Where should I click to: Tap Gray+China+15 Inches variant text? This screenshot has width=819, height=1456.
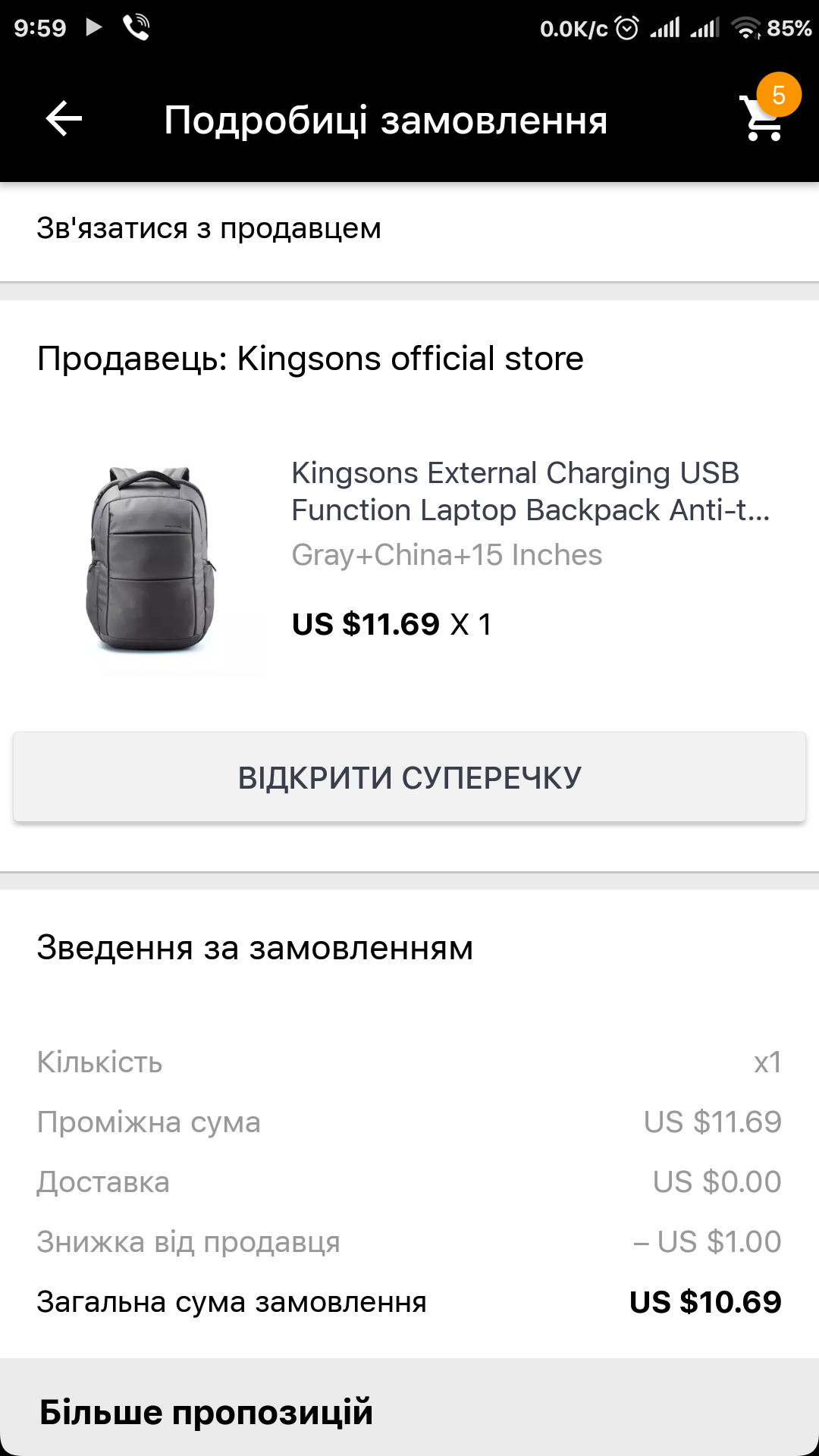[x=447, y=555]
